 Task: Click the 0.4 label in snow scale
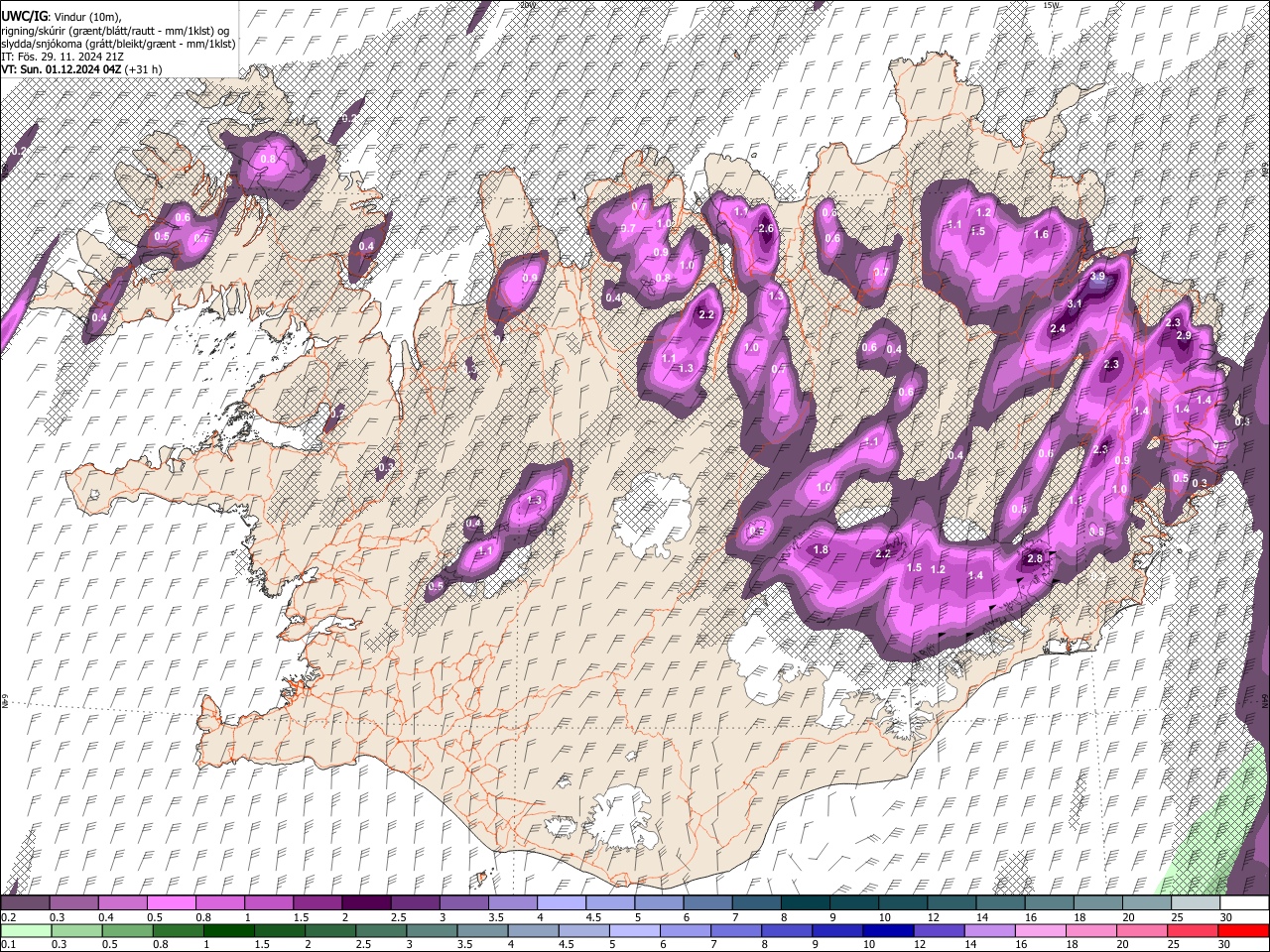click(x=105, y=917)
